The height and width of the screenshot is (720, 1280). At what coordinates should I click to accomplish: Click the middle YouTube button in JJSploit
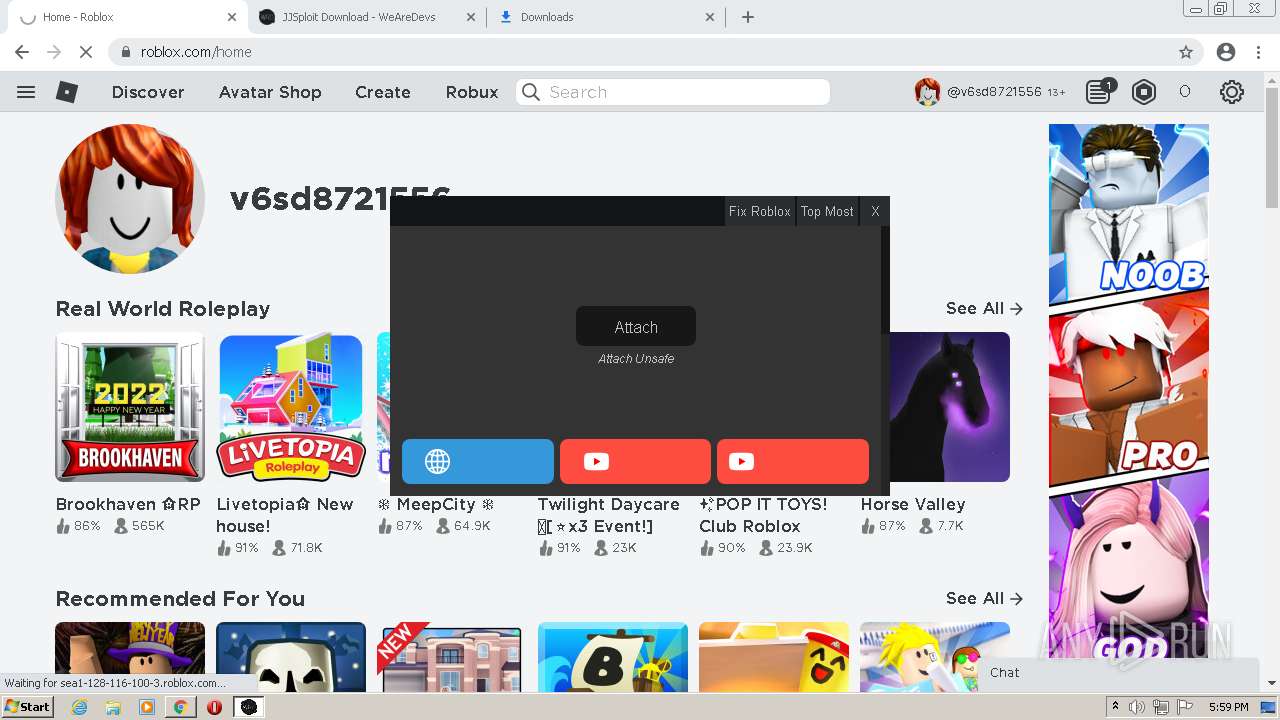635,461
